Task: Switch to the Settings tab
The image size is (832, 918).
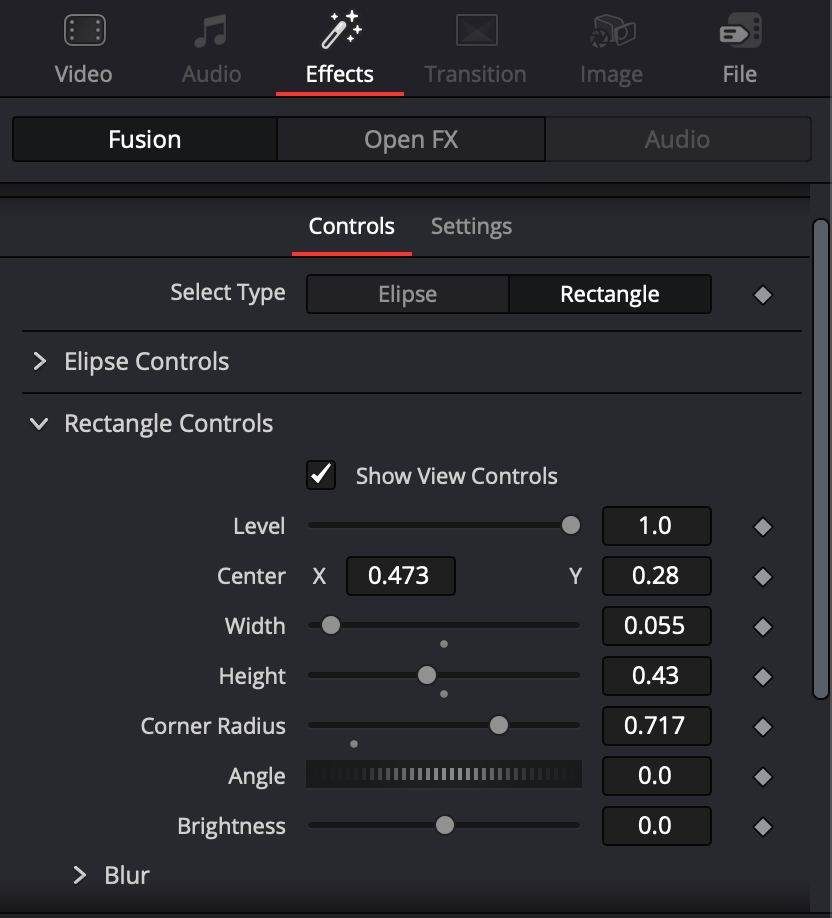Action: pyautogui.click(x=471, y=227)
